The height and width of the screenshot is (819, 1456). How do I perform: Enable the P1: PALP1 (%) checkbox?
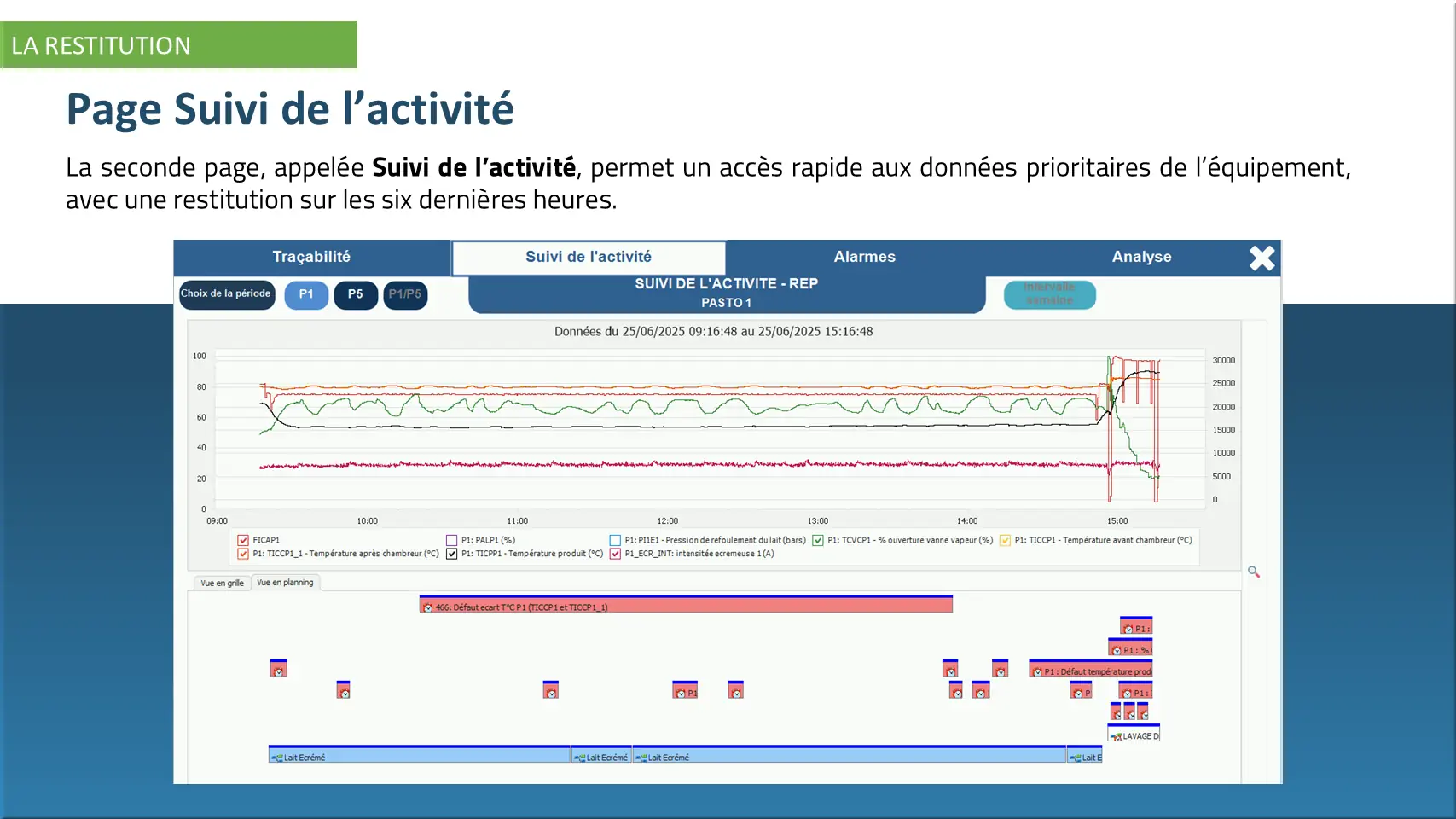pos(452,540)
